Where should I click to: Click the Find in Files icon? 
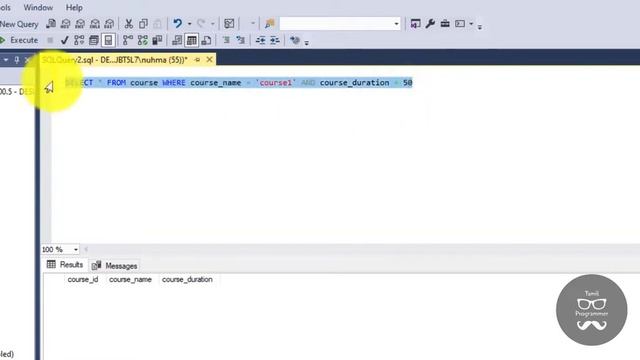pos(270,24)
